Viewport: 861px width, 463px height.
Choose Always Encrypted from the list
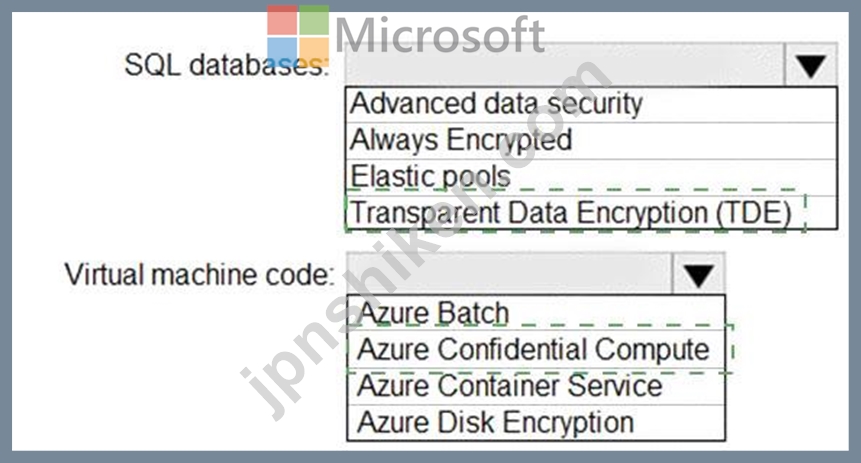pos(591,141)
